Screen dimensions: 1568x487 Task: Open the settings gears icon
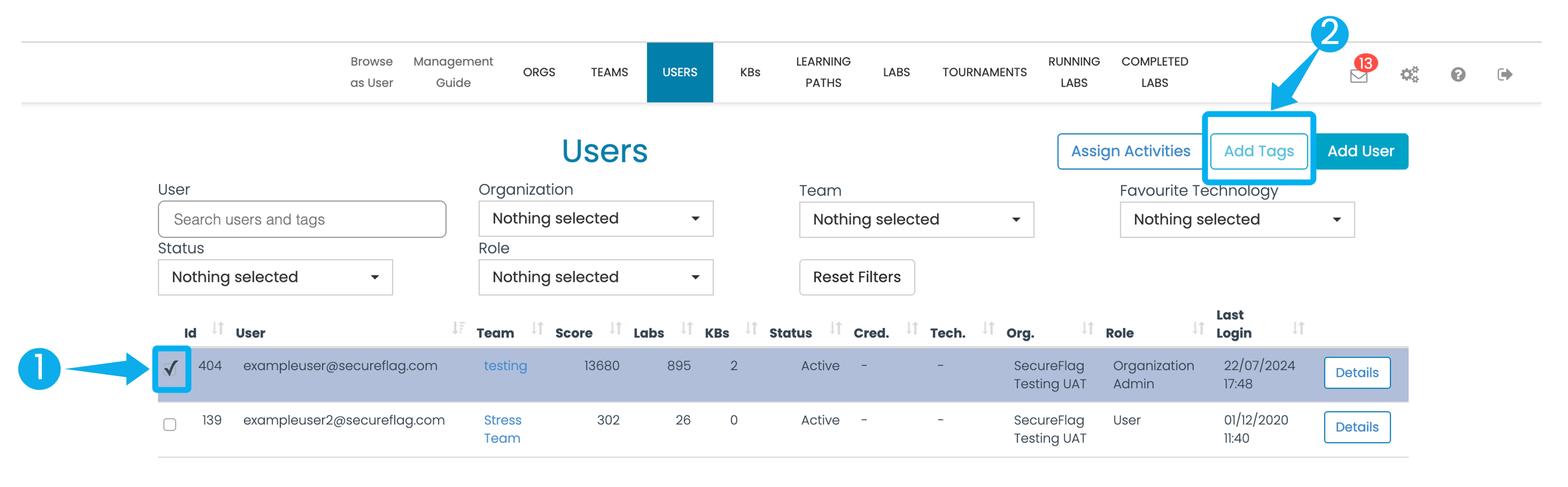[1409, 74]
